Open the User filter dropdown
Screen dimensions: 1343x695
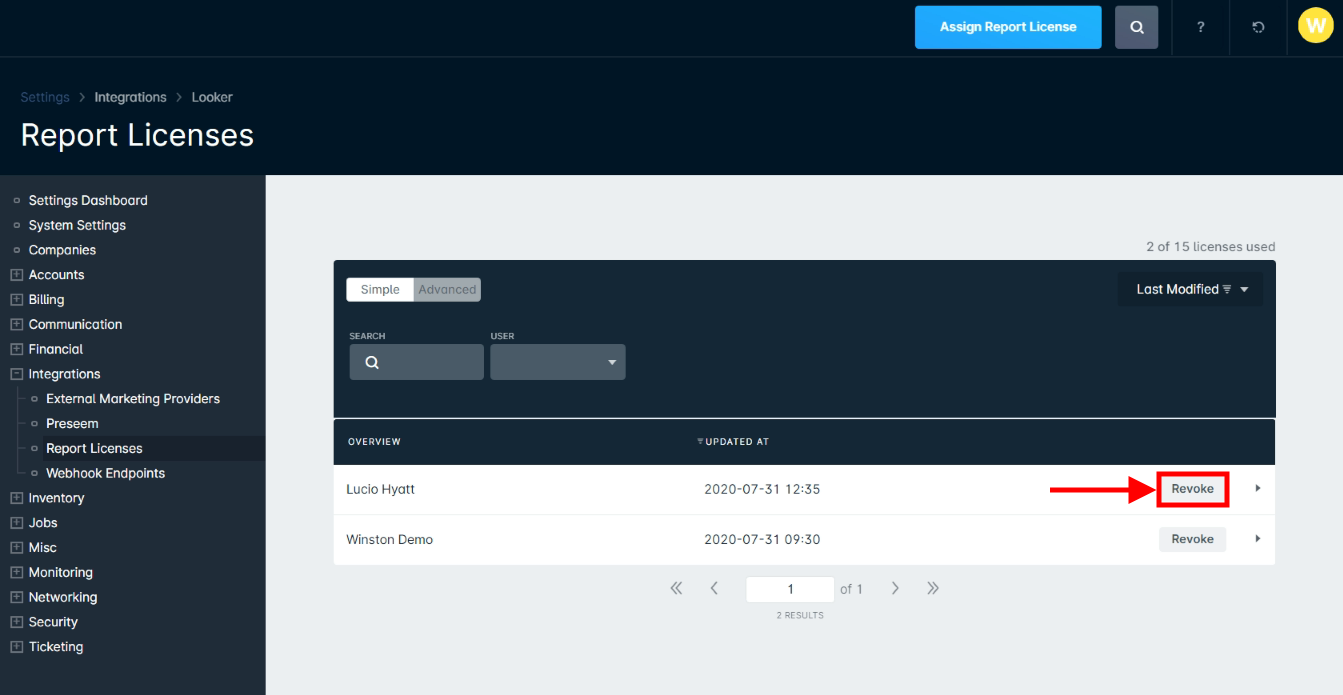(558, 362)
